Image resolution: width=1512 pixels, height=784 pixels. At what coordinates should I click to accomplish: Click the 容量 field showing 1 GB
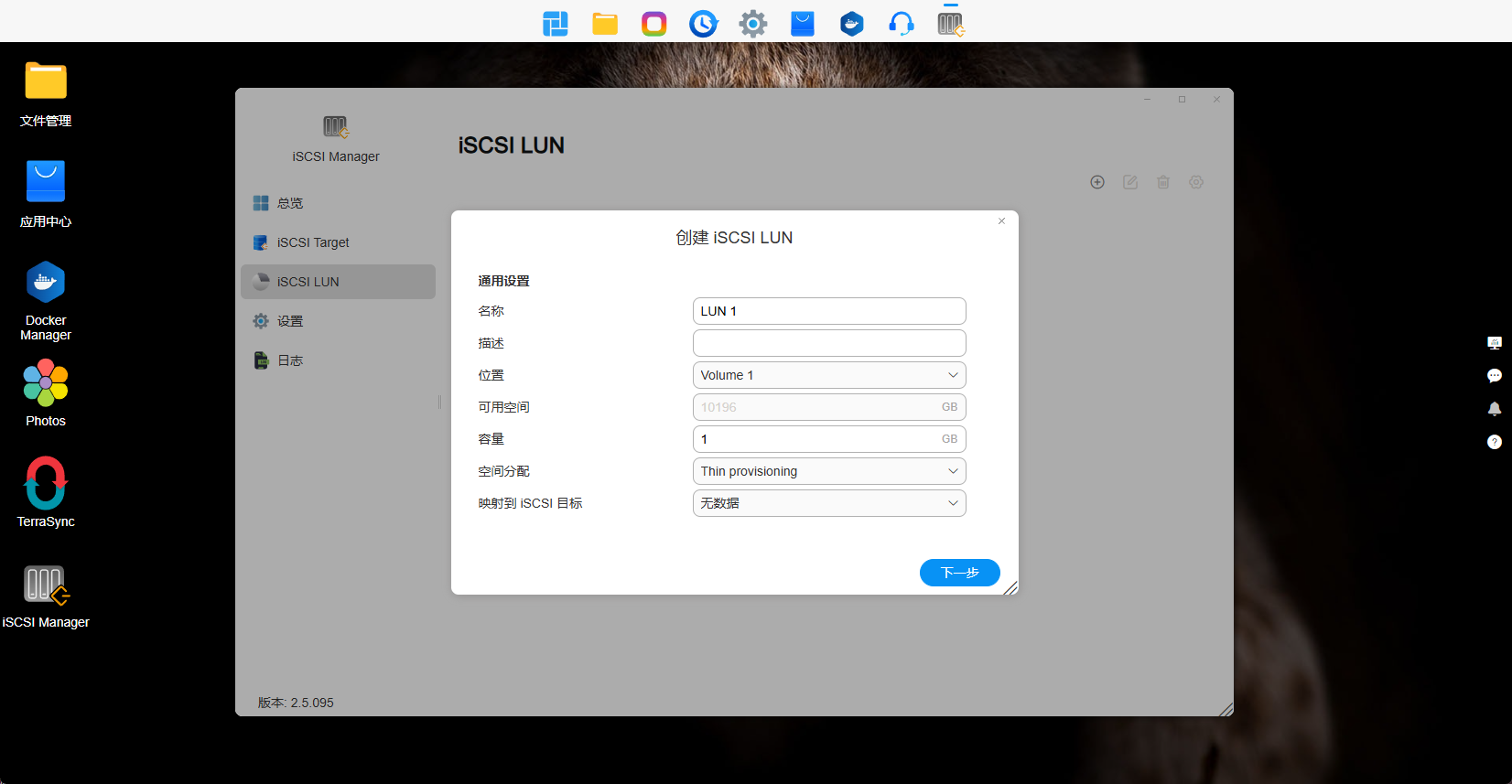pos(829,439)
